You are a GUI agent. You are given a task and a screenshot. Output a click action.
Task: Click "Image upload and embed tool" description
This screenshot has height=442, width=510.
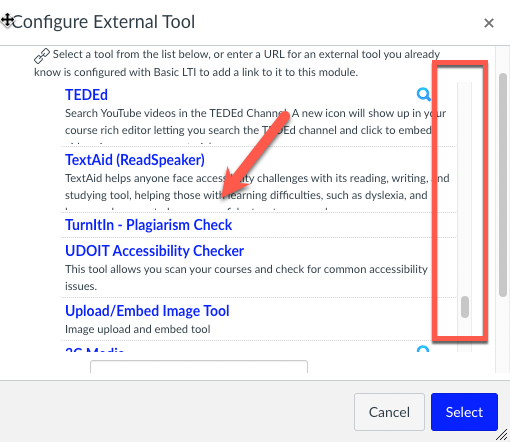coord(137,329)
